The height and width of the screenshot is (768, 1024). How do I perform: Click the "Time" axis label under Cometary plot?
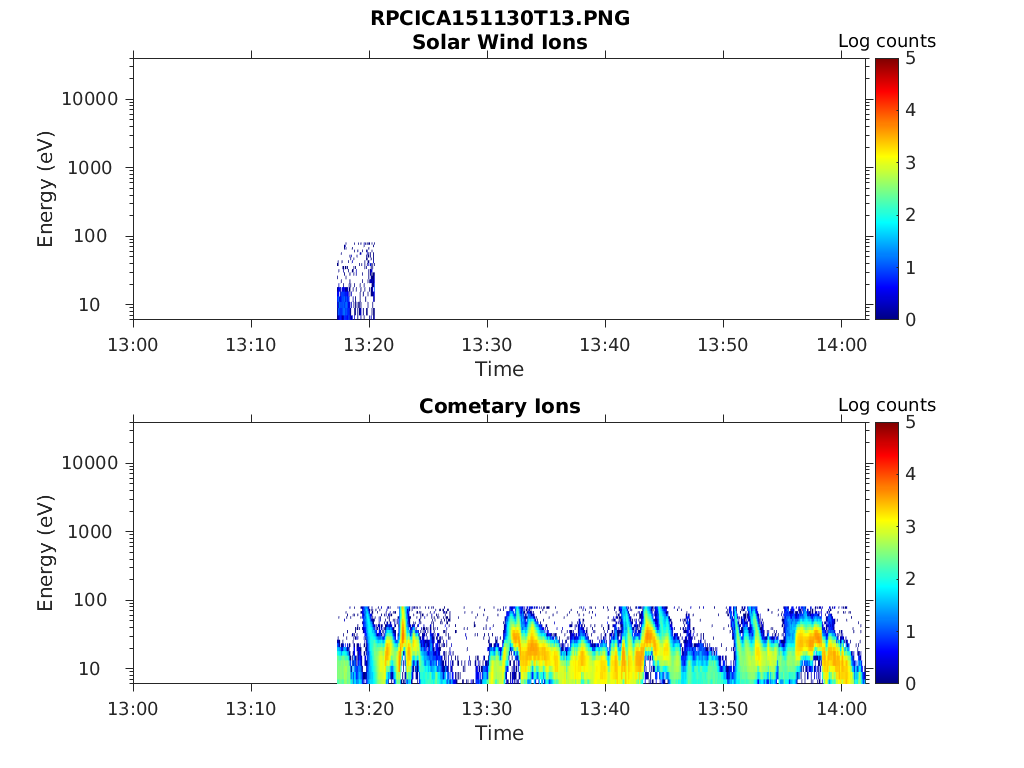pos(500,733)
